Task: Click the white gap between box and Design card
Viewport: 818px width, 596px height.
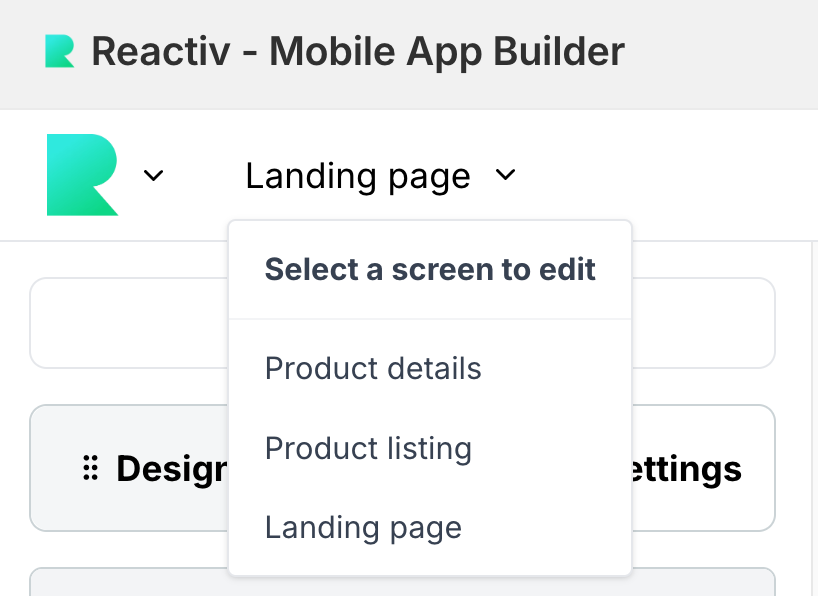Action: (x=130, y=387)
